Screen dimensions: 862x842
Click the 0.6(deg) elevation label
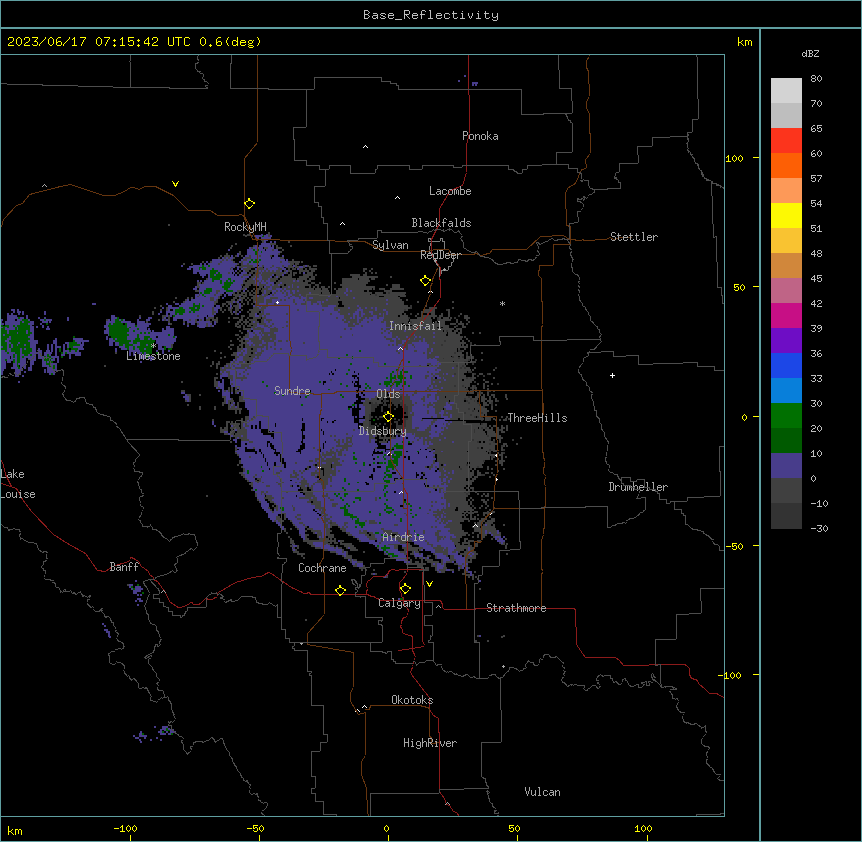[x=230, y=42]
